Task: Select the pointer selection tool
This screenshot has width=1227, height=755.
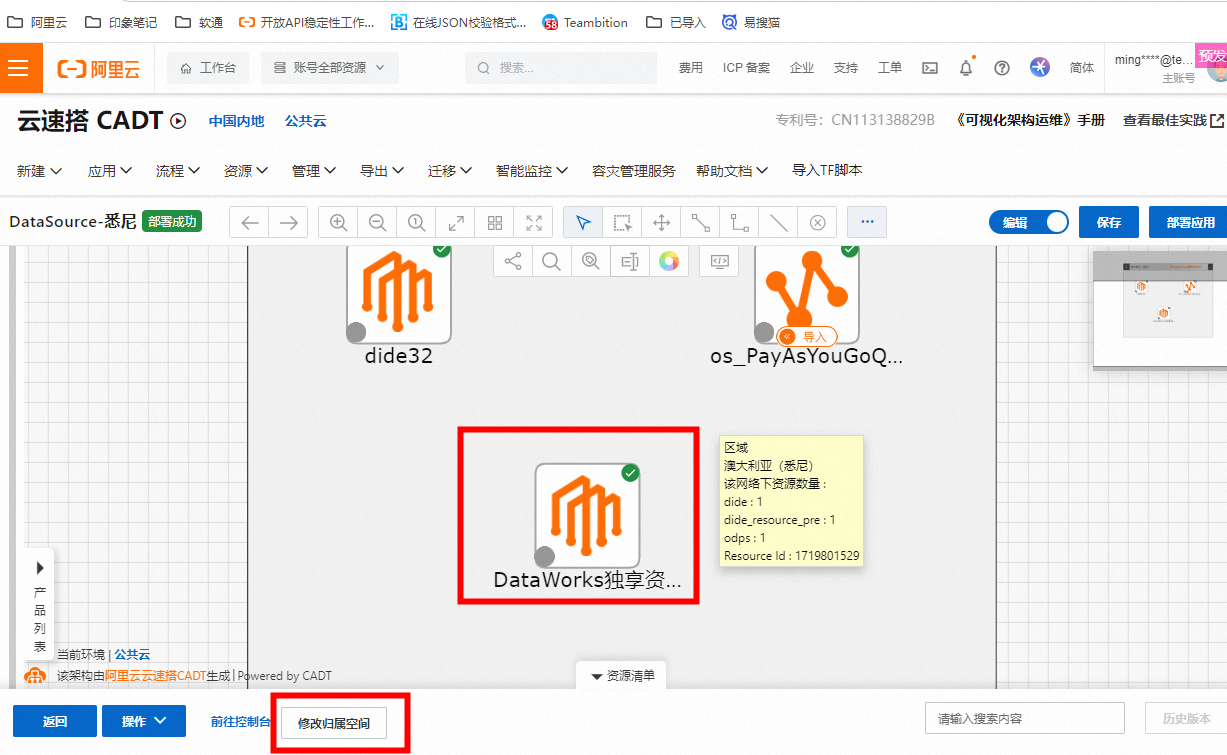Action: tap(583, 222)
